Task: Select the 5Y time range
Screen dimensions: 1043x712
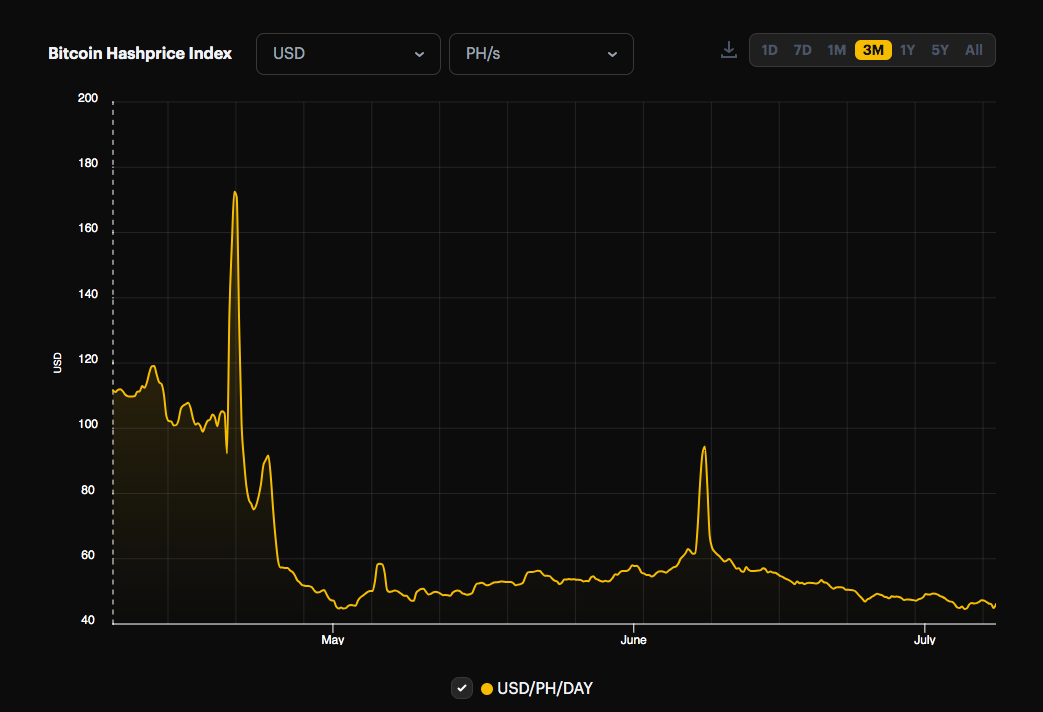Action: 940,50
